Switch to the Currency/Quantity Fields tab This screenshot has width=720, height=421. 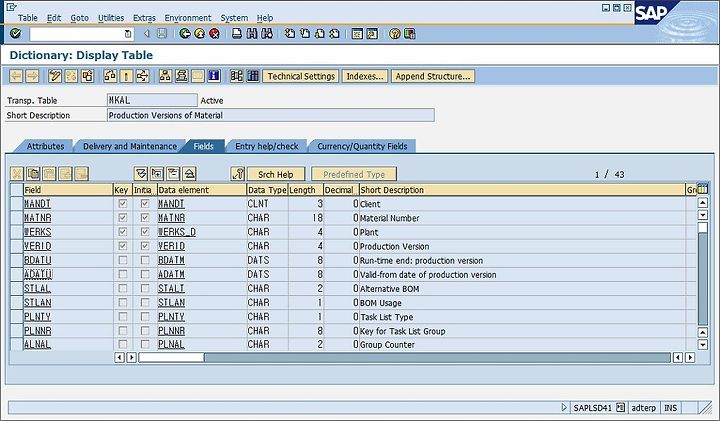(x=362, y=146)
